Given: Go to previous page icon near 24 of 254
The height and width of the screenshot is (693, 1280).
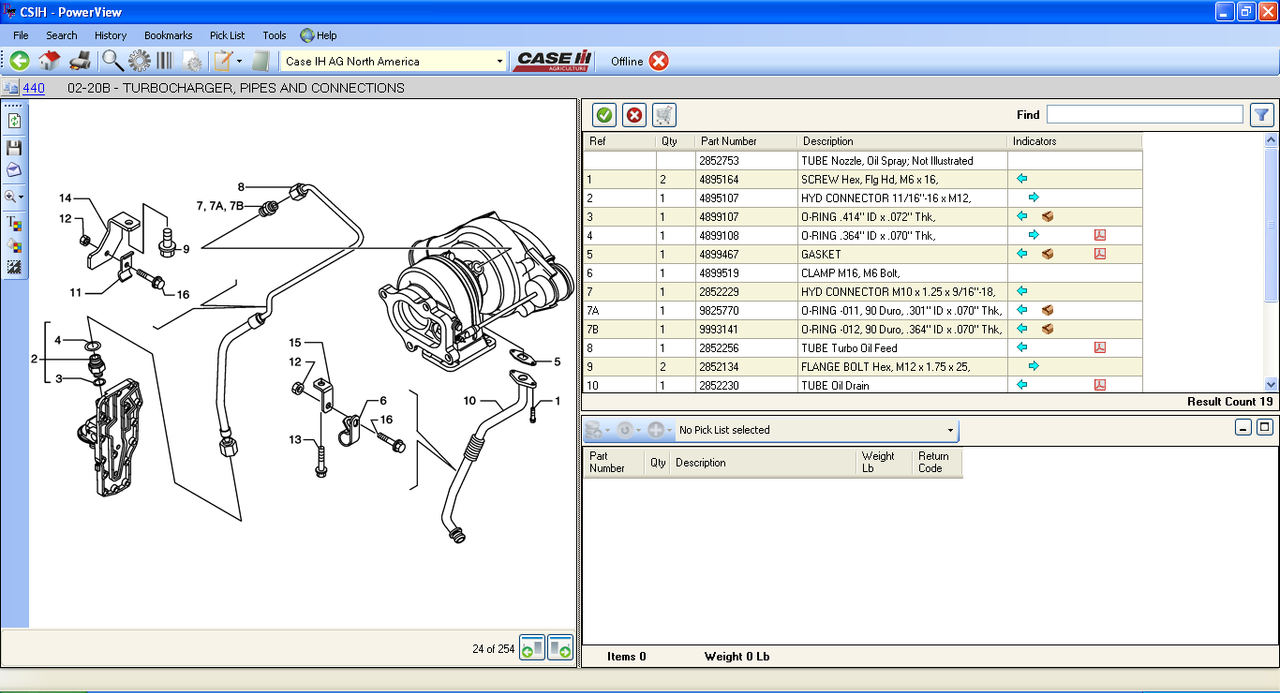Looking at the screenshot, I should coord(532,648).
